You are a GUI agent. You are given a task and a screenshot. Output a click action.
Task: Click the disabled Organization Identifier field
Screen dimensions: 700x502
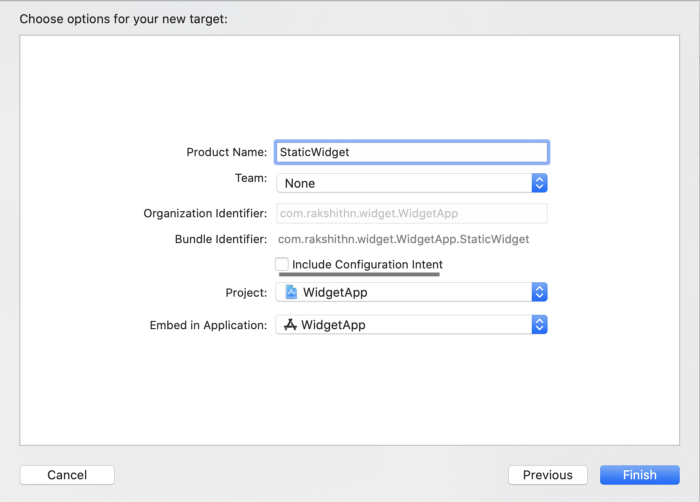411,213
